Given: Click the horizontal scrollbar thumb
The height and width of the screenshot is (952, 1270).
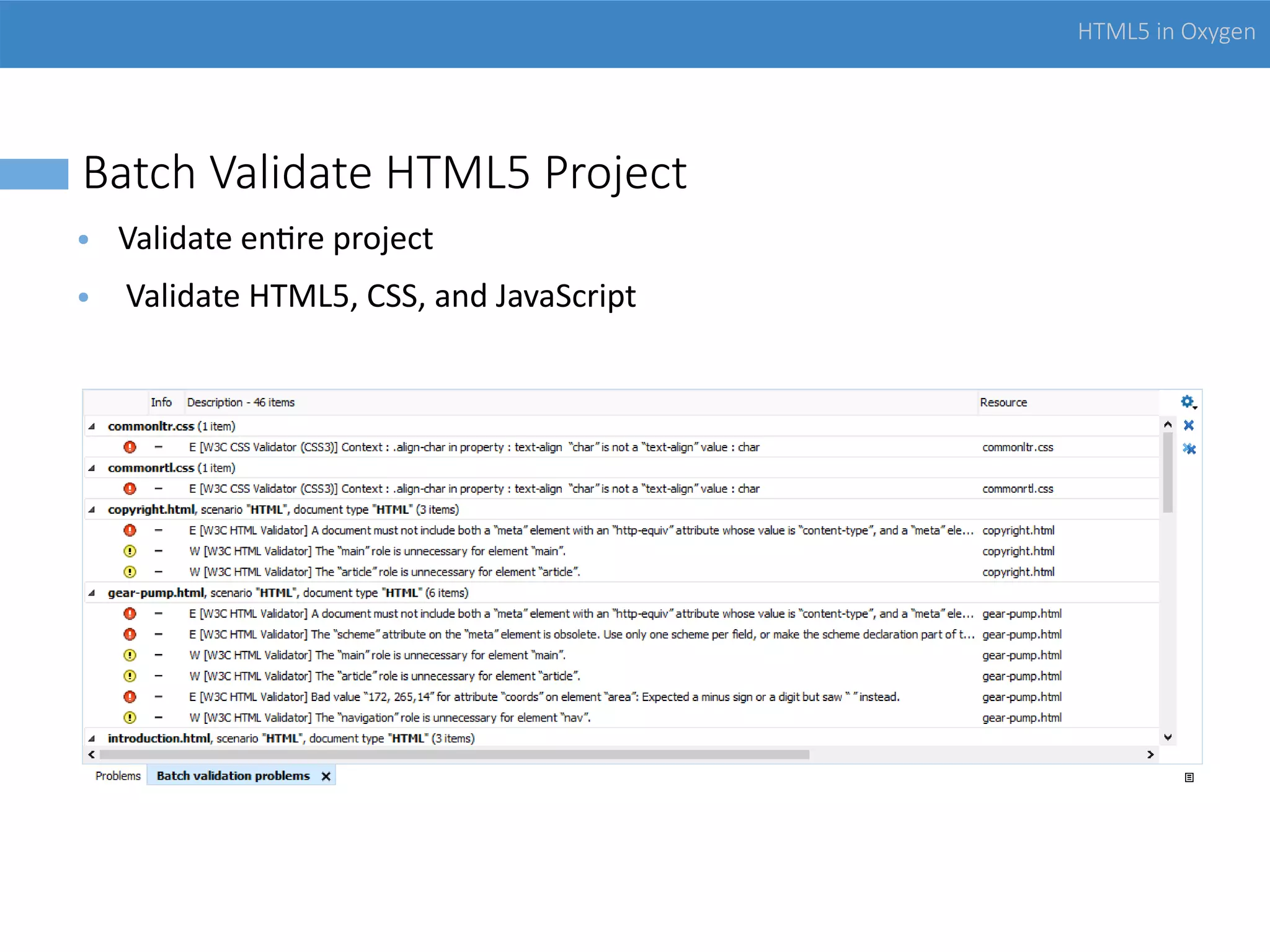Looking at the screenshot, I should coord(455,754).
